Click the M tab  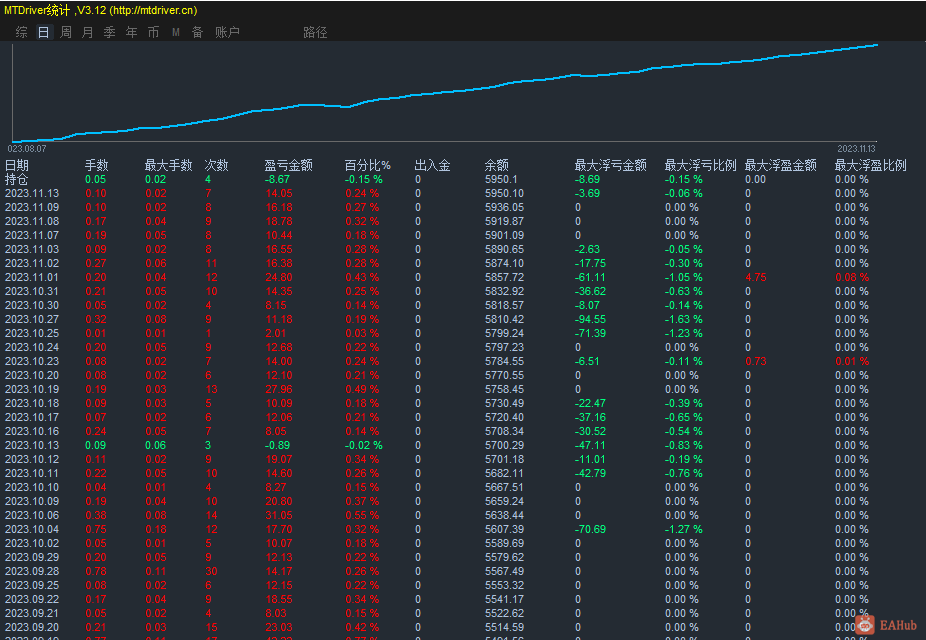(x=176, y=32)
